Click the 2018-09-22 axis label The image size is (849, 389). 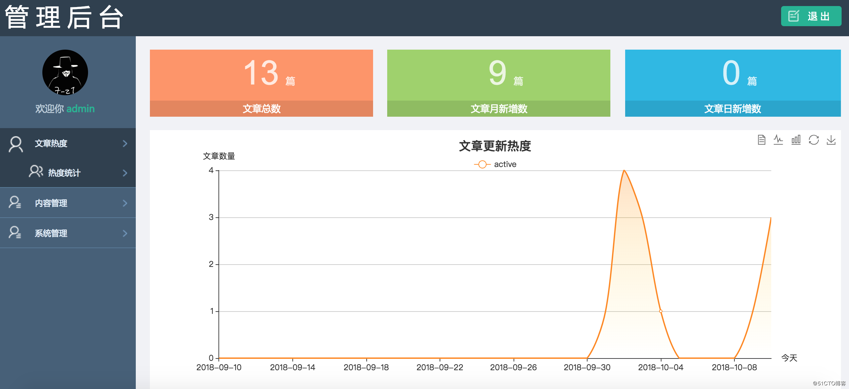(440, 367)
